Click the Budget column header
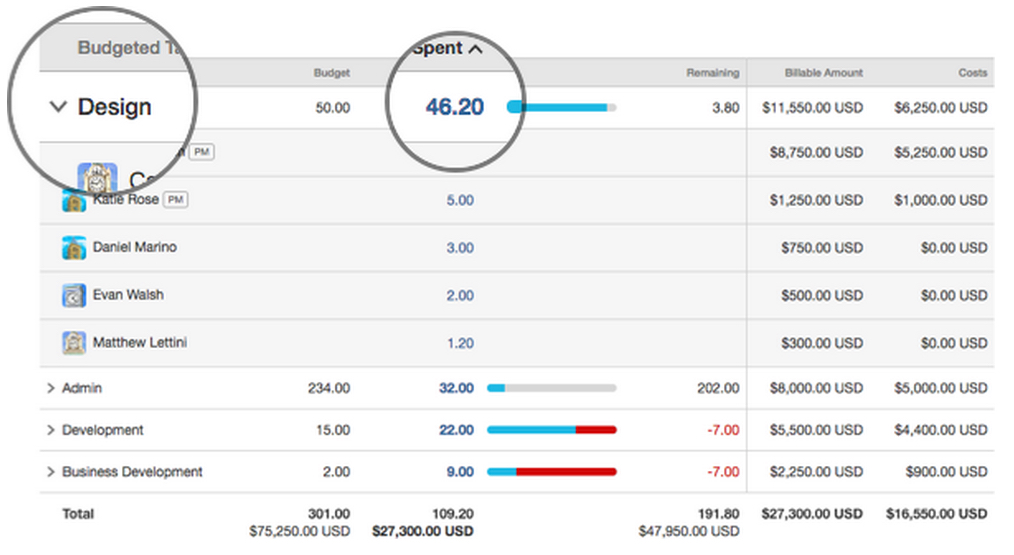This screenshot has height=555, width=1014. (332, 73)
